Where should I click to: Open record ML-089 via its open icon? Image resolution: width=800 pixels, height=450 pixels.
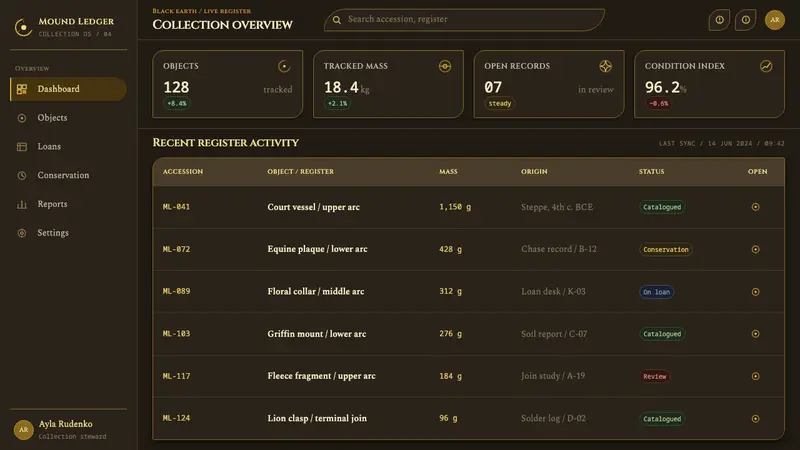pyautogui.click(x=756, y=292)
